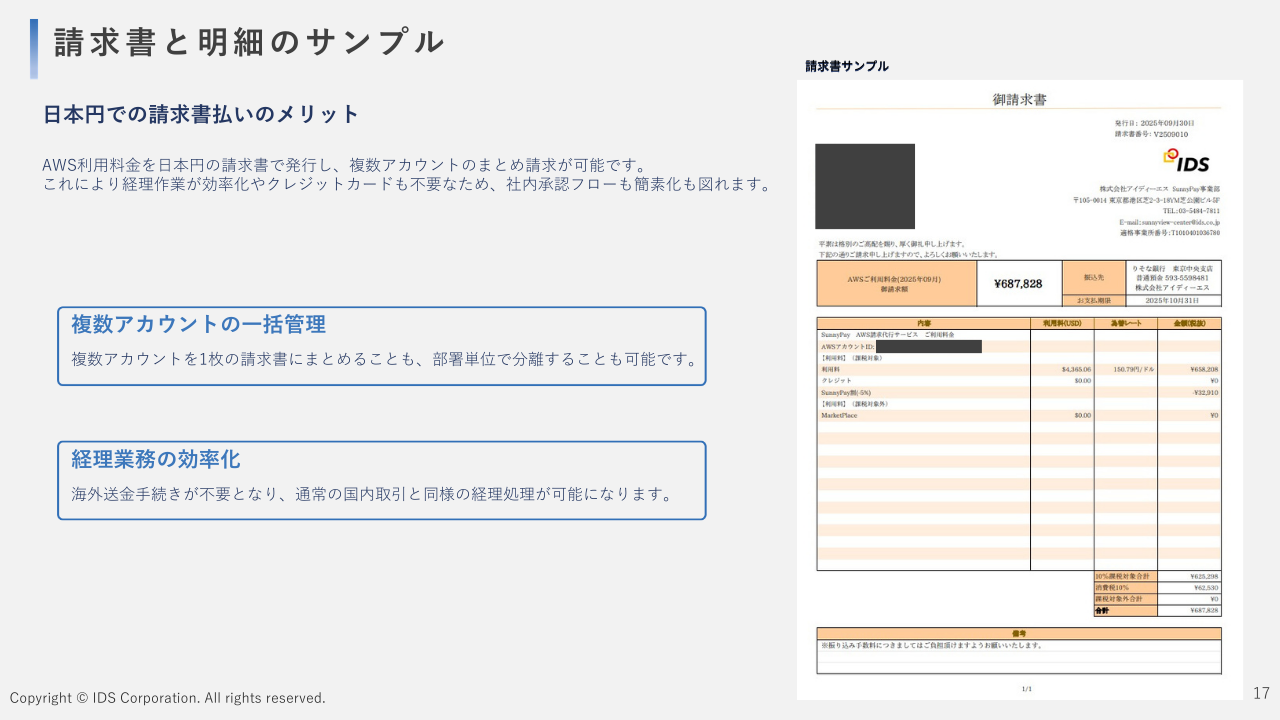Click the 金額(税抜) column header
The image size is (1280, 720).
pyautogui.click(x=1190, y=322)
